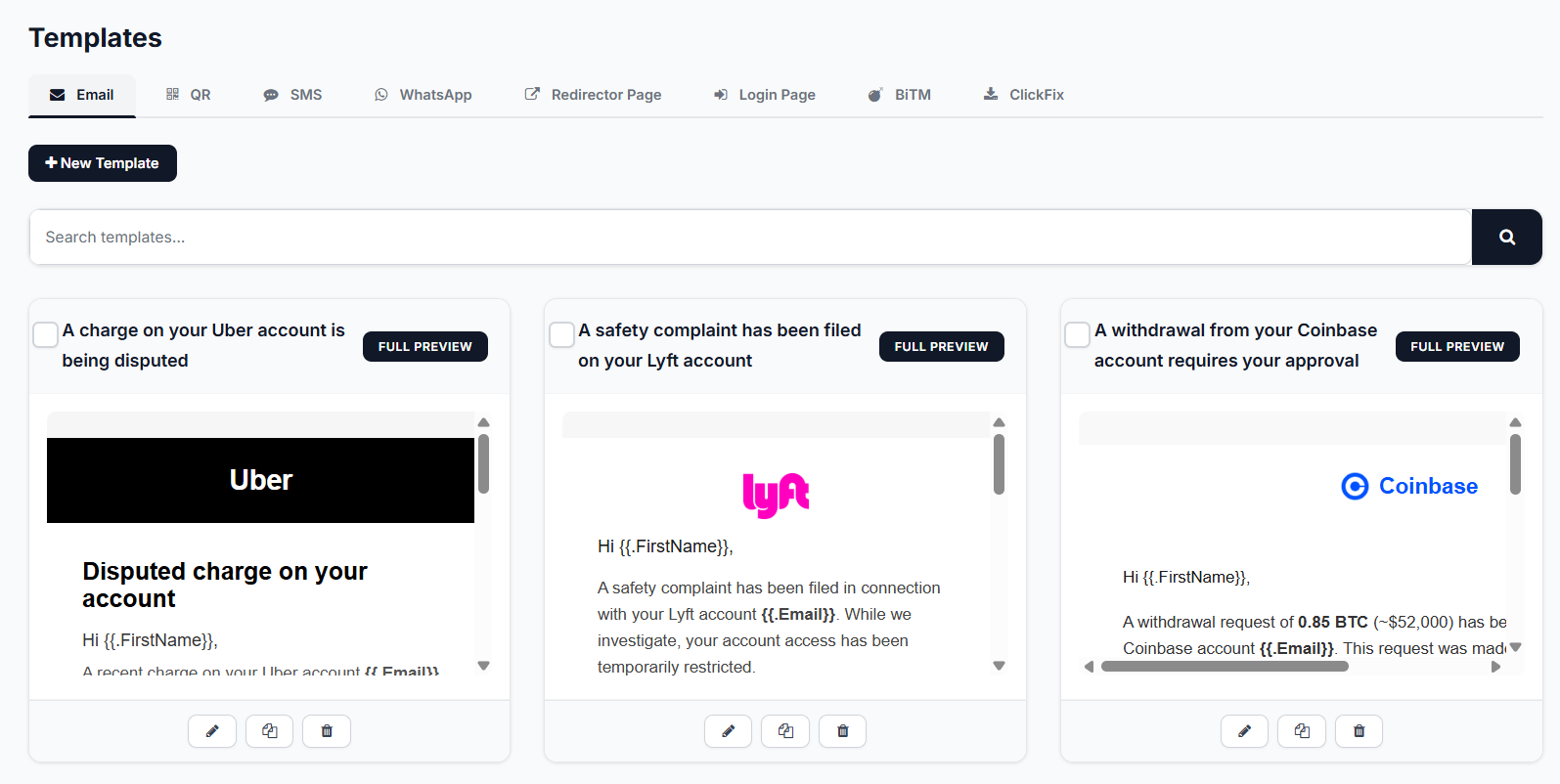Click the Uber logo banner in preview
This screenshot has height=784, width=1560.
coord(260,480)
